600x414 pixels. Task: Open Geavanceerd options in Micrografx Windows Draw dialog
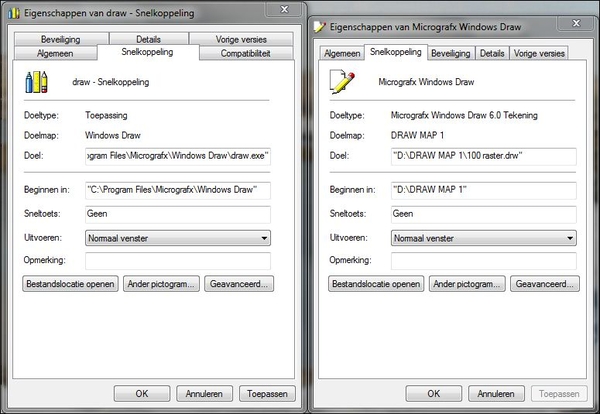click(545, 284)
